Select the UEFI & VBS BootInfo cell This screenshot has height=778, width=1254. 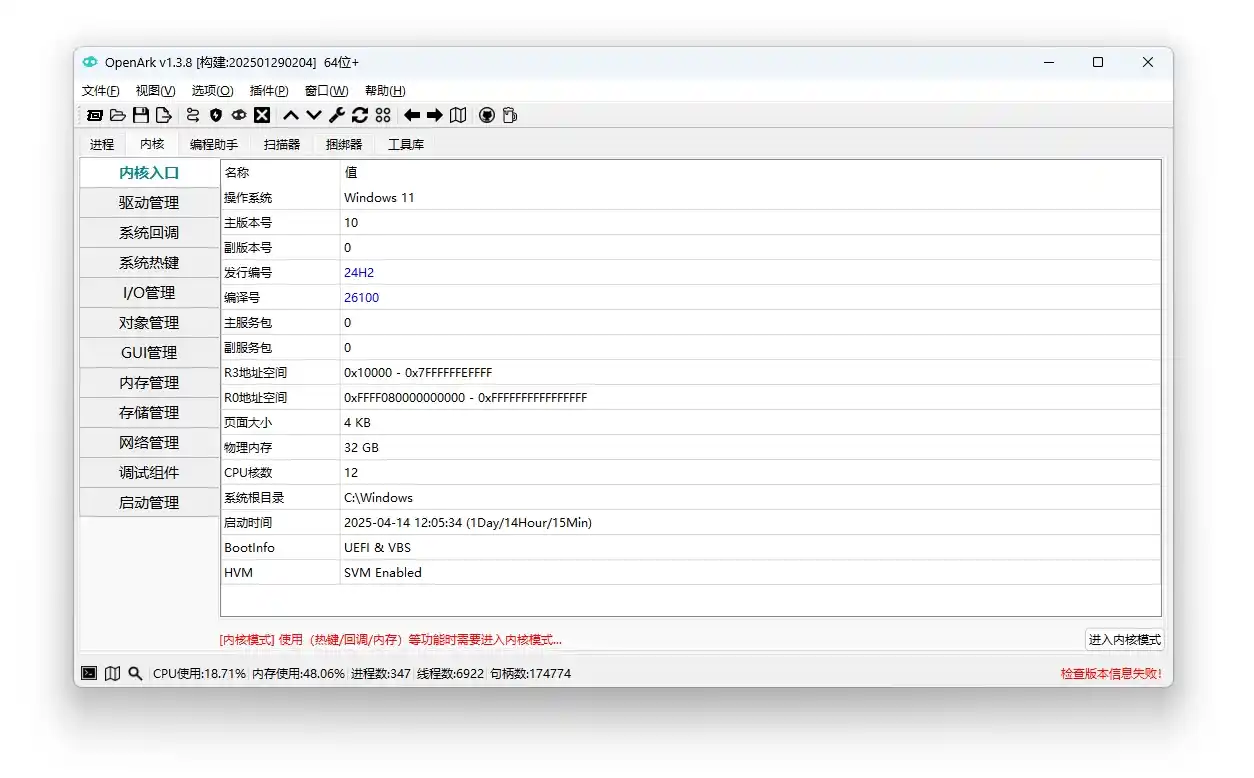tap(750, 547)
